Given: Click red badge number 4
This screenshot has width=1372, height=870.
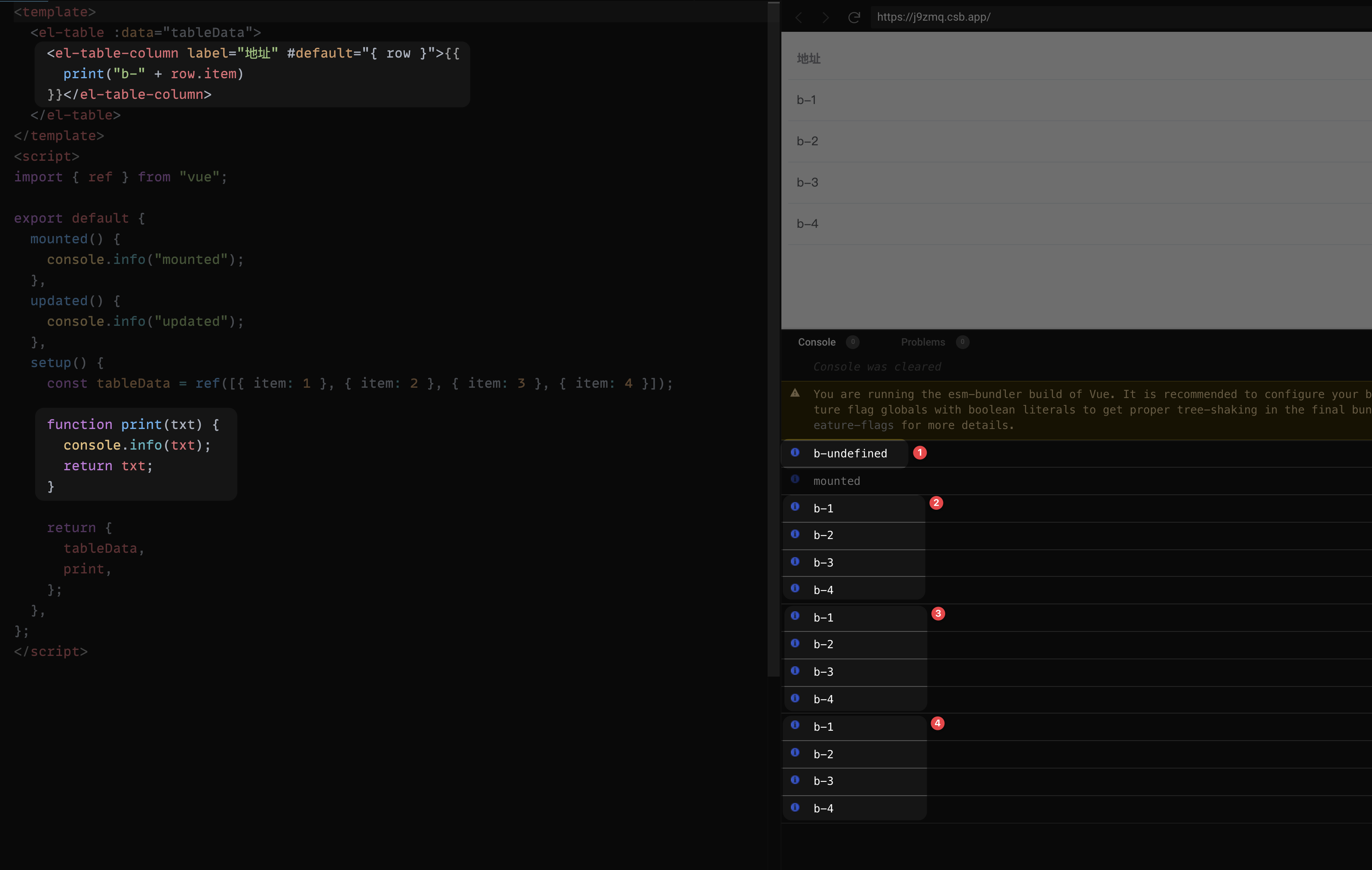Looking at the screenshot, I should [937, 723].
